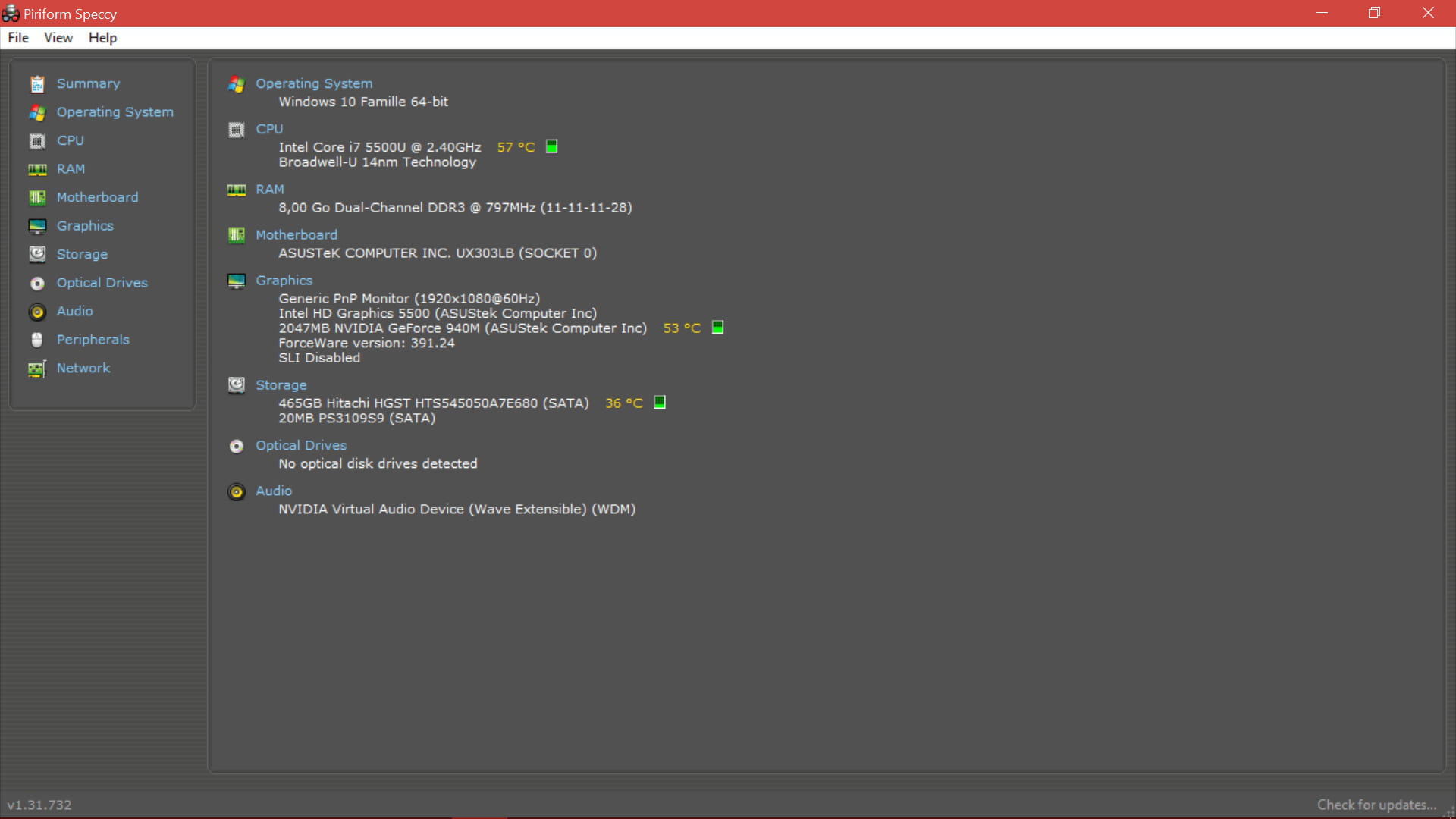Click the Operating System Windows flag sidebar icon
Screen dimensions: 1456x819
tap(37, 112)
